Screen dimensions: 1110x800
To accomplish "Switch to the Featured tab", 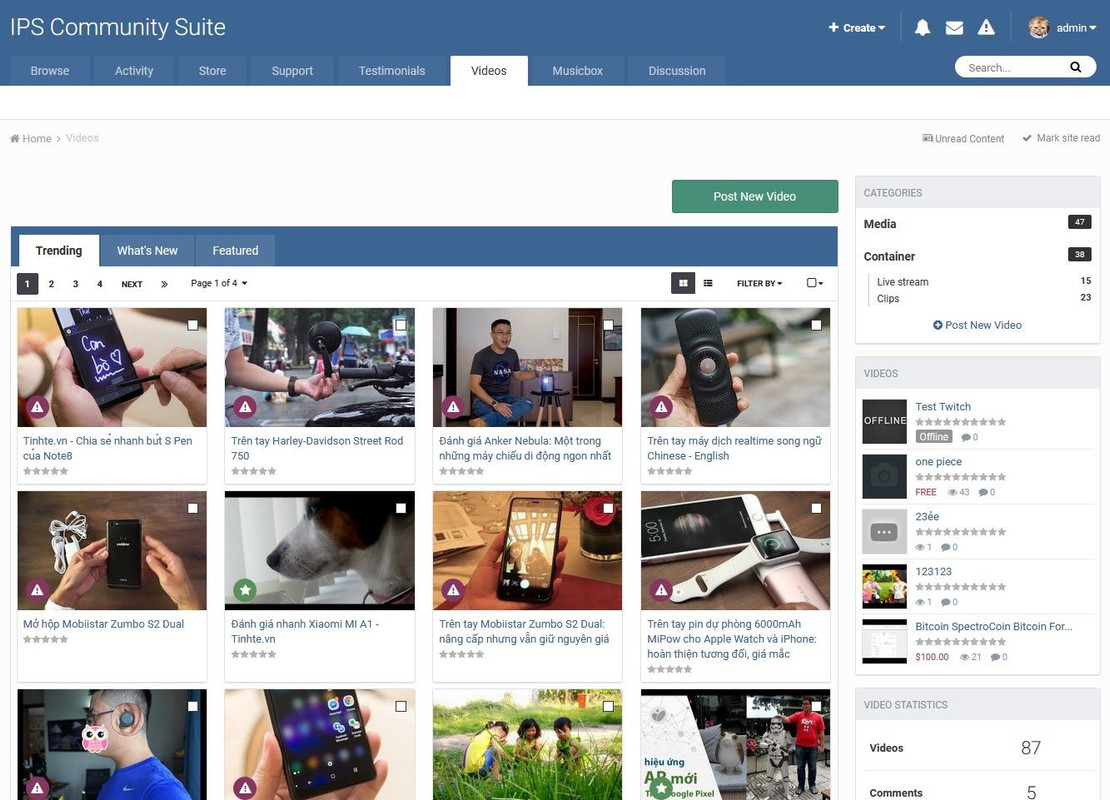I will tap(235, 251).
